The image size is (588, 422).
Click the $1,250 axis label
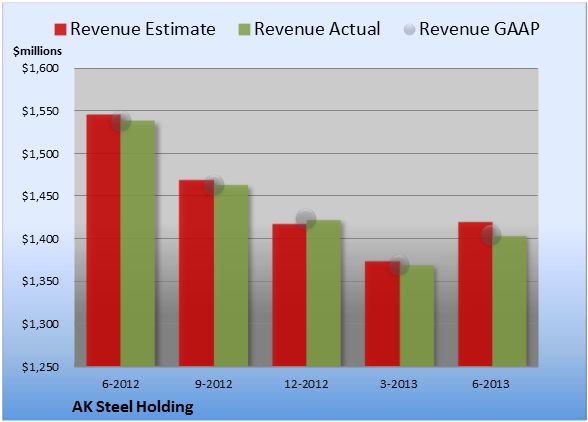pos(40,367)
